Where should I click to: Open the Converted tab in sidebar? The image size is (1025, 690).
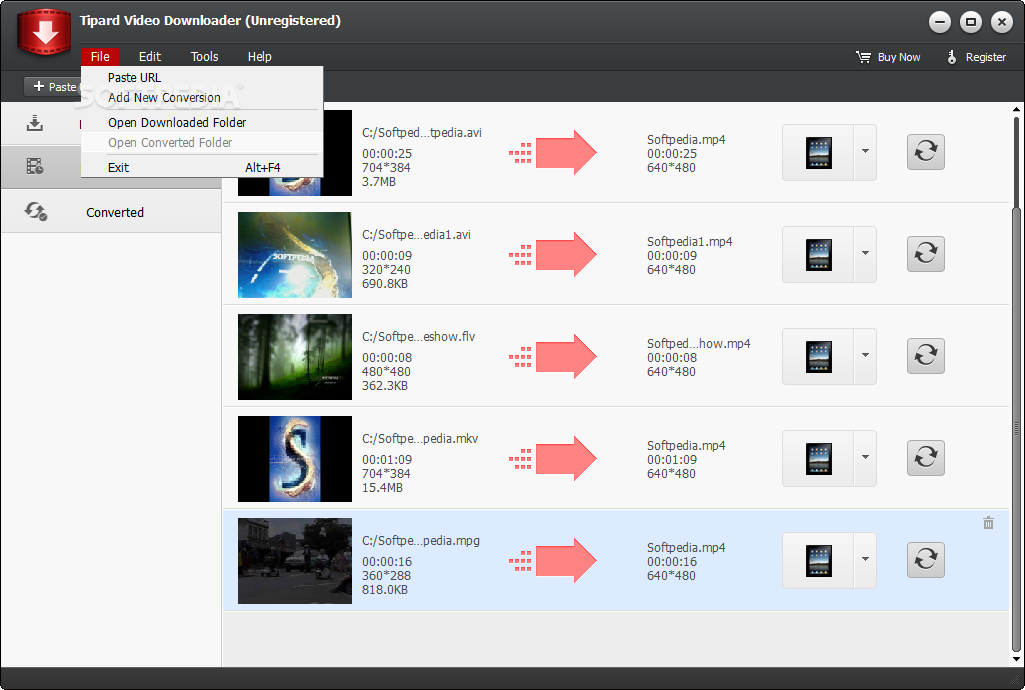click(x=111, y=212)
